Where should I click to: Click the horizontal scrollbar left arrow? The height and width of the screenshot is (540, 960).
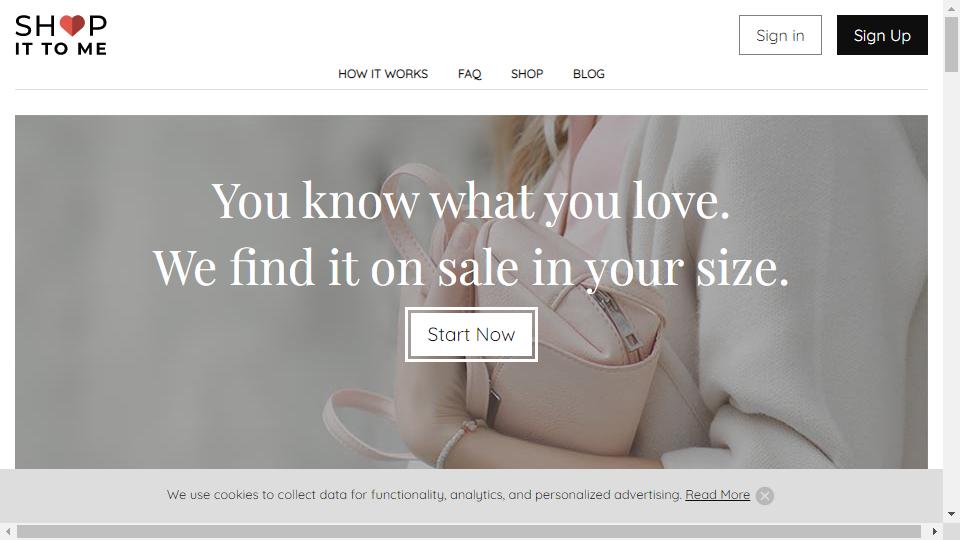coord(8,531)
